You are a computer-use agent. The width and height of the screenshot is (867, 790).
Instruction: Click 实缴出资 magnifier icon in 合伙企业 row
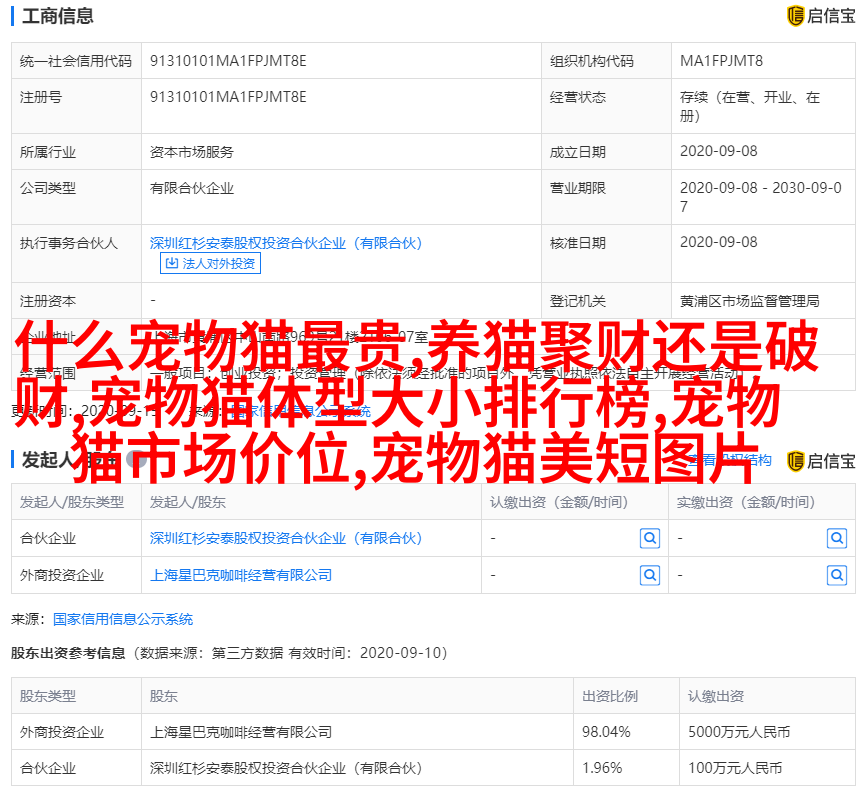point(837,538)
